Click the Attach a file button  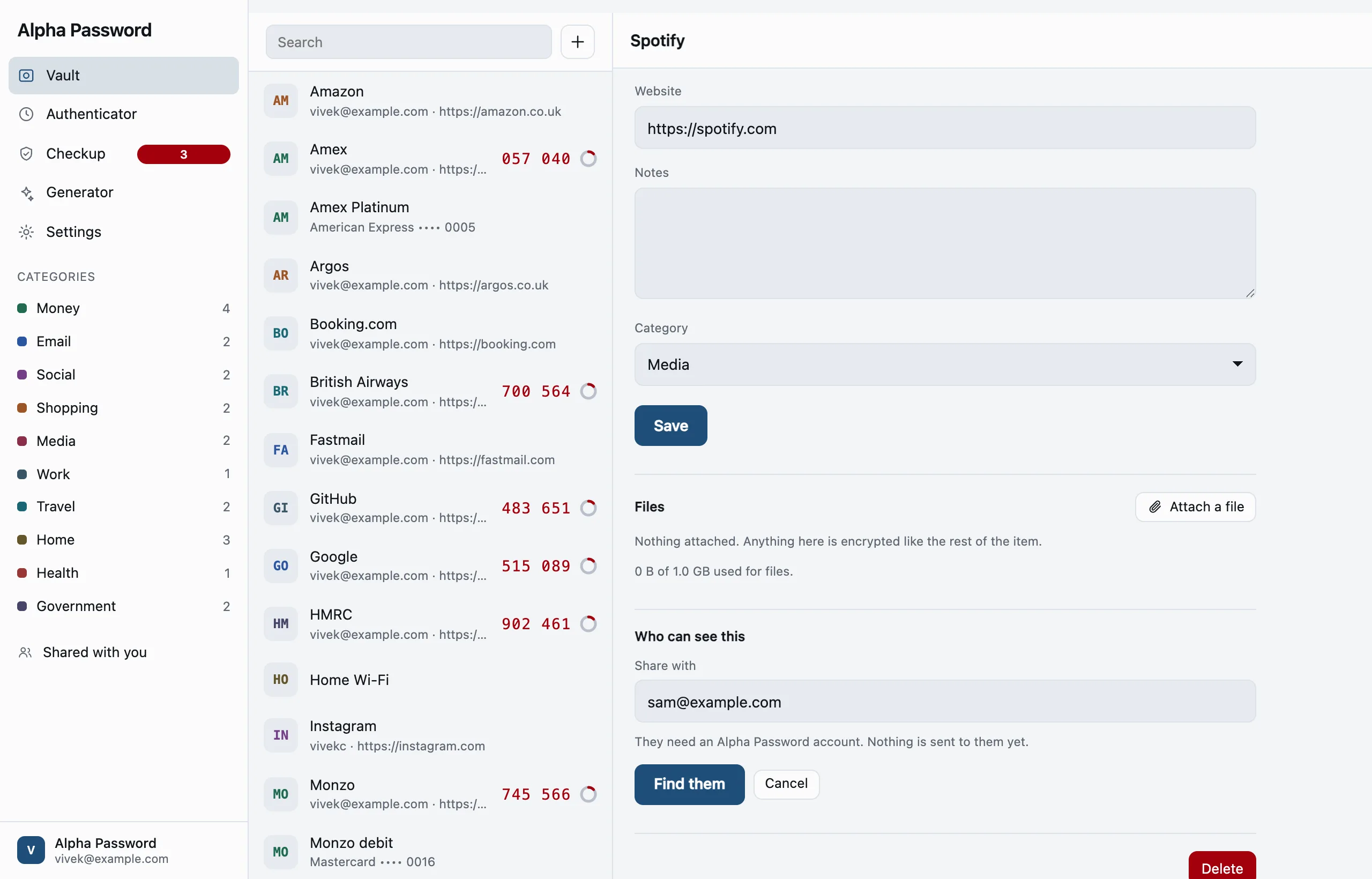coord(1195,507)
